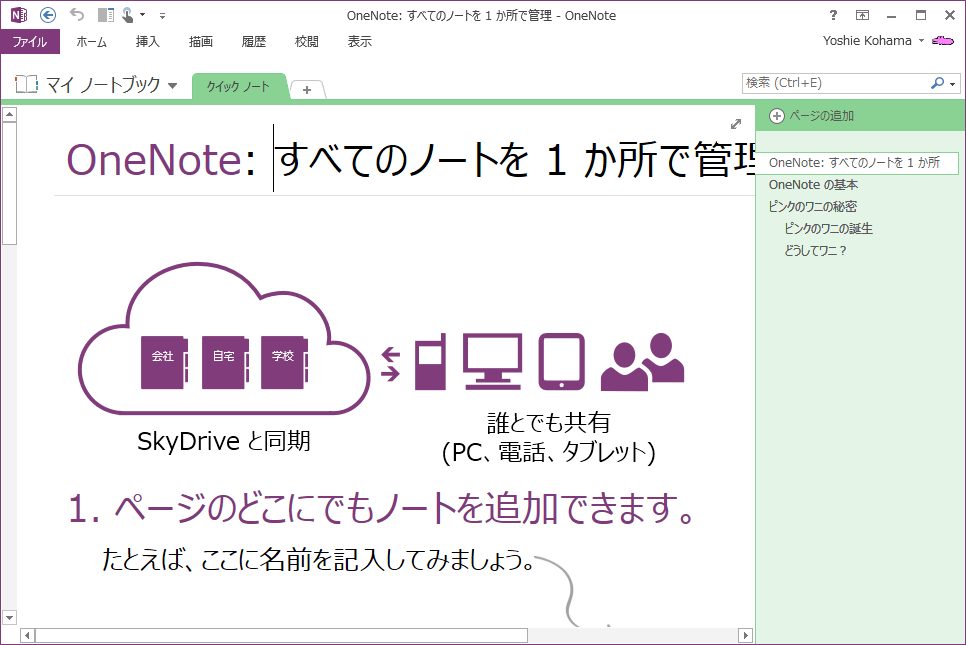Toggle full screen ribbon display options

pyautogui.click(x=862, y=15)
